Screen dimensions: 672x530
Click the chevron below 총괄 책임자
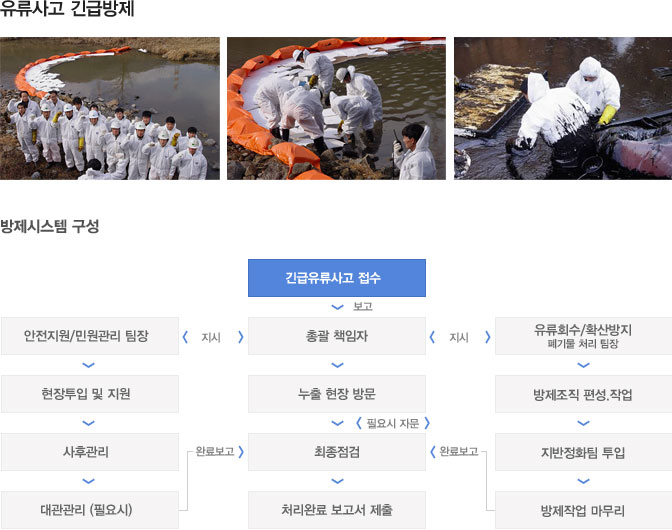click(337, 365)
